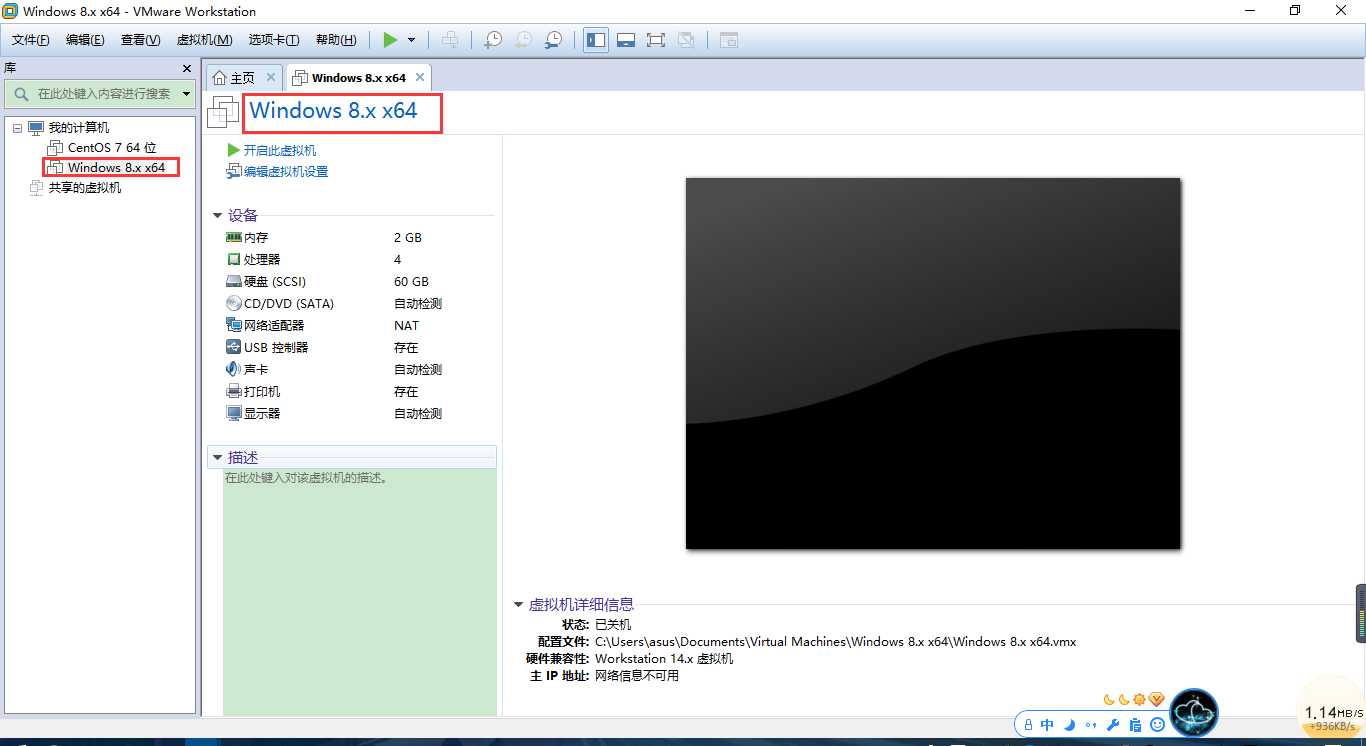1366x746 pixels.
Task: Toggle the IME punctuation mode icon
Action: (x=1090, y=725)
